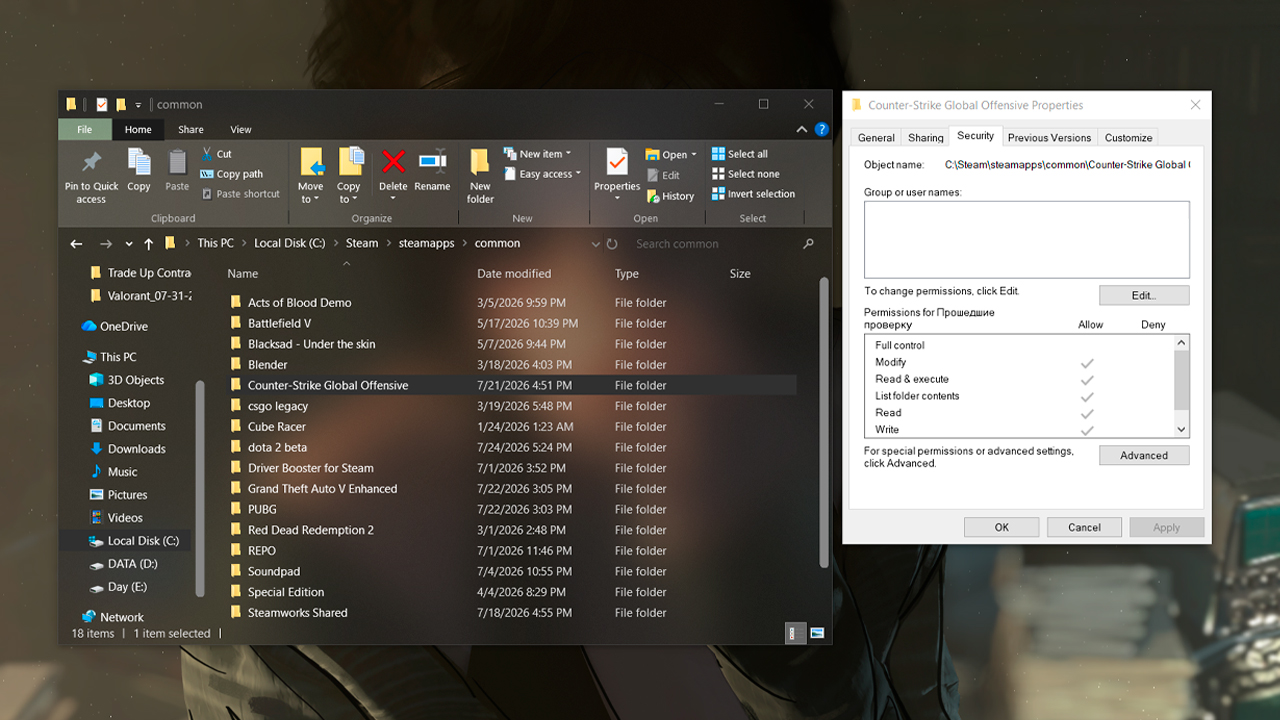Open the Customize tab in Properties
The image size is (1280, 720).
pyautogui.click(x=1129, y=138)
